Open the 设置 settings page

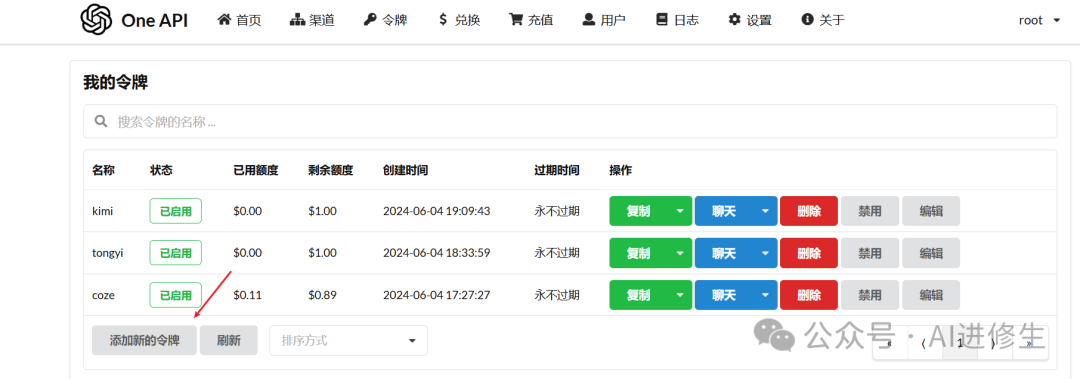click(x=750, y=20)
